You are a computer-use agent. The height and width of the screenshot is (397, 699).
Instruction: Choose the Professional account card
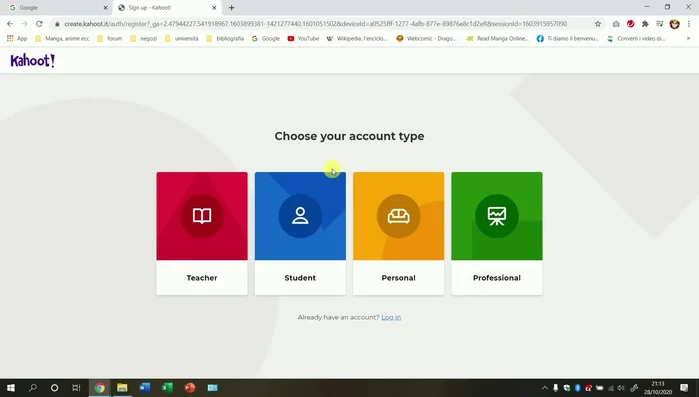click(x=497, y=233)
